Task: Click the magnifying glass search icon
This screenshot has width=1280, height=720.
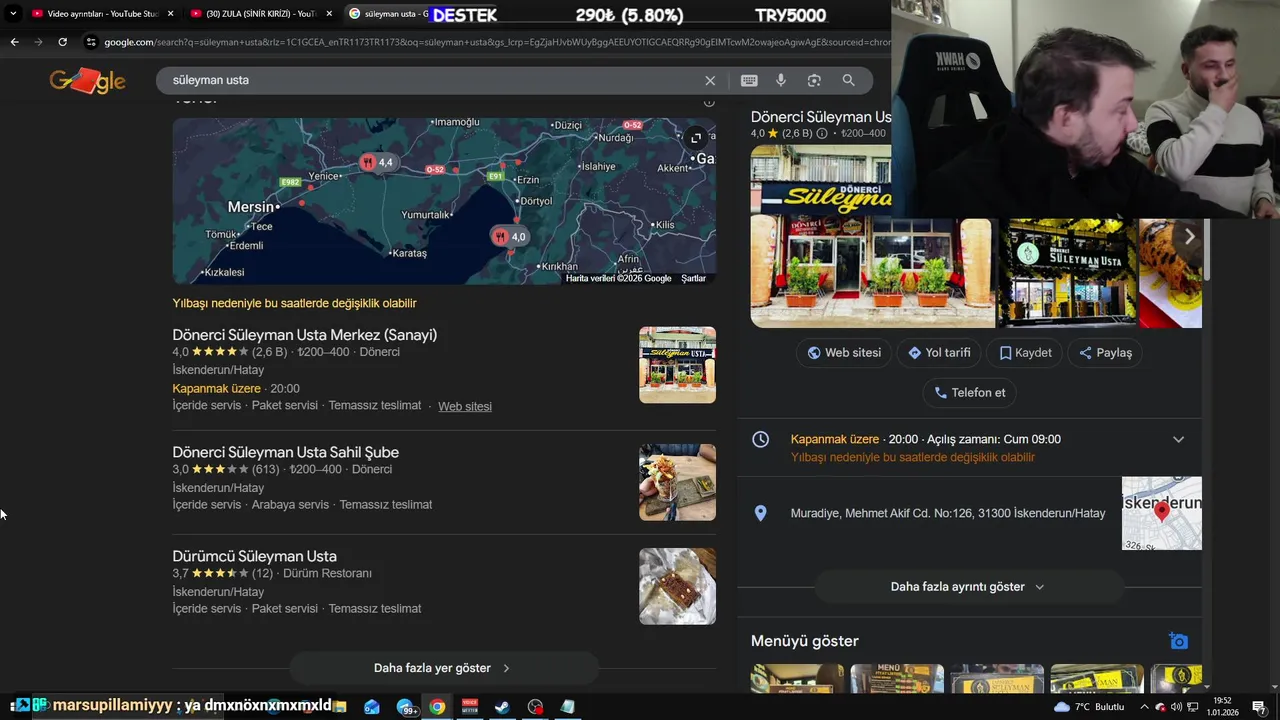Action: (848, 80)
